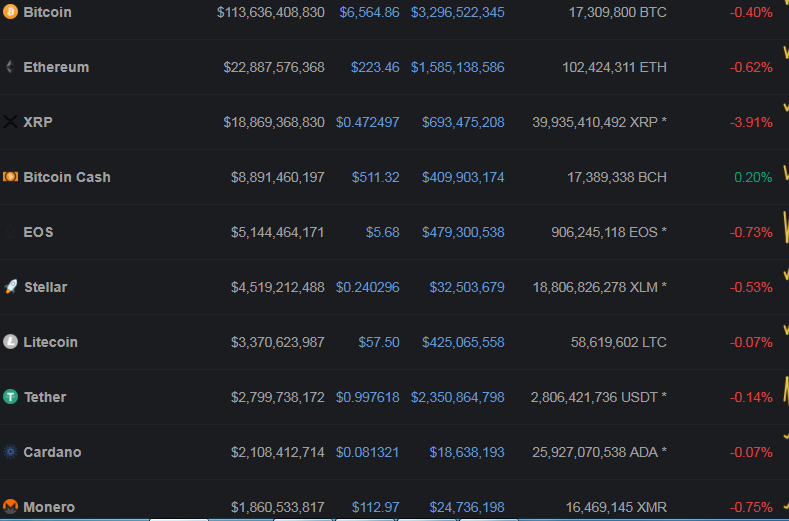789x521 pixels.
Task: Click the XRP cross logo icon
Action: [10, 121]
